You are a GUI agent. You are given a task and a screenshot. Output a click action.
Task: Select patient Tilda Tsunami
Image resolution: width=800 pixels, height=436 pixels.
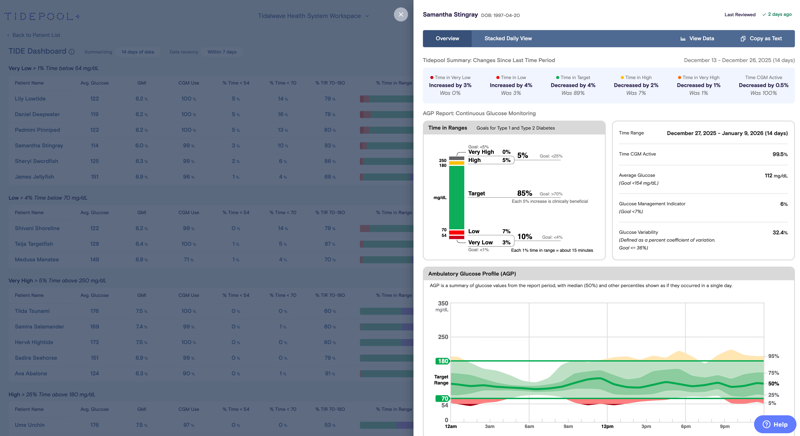32,311
